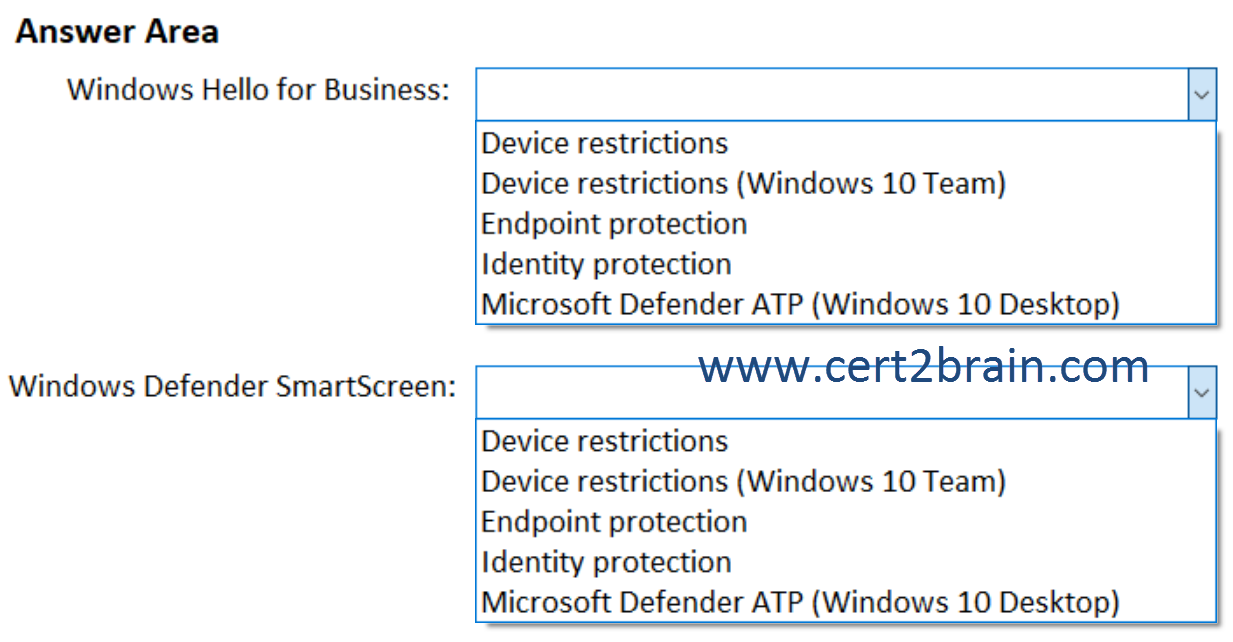The height and width of the screenshot is (642, 1233).
Task: Choose Device restrictions (Windows 10 Team) for Windows Hello
Action: tap(743, 183)
